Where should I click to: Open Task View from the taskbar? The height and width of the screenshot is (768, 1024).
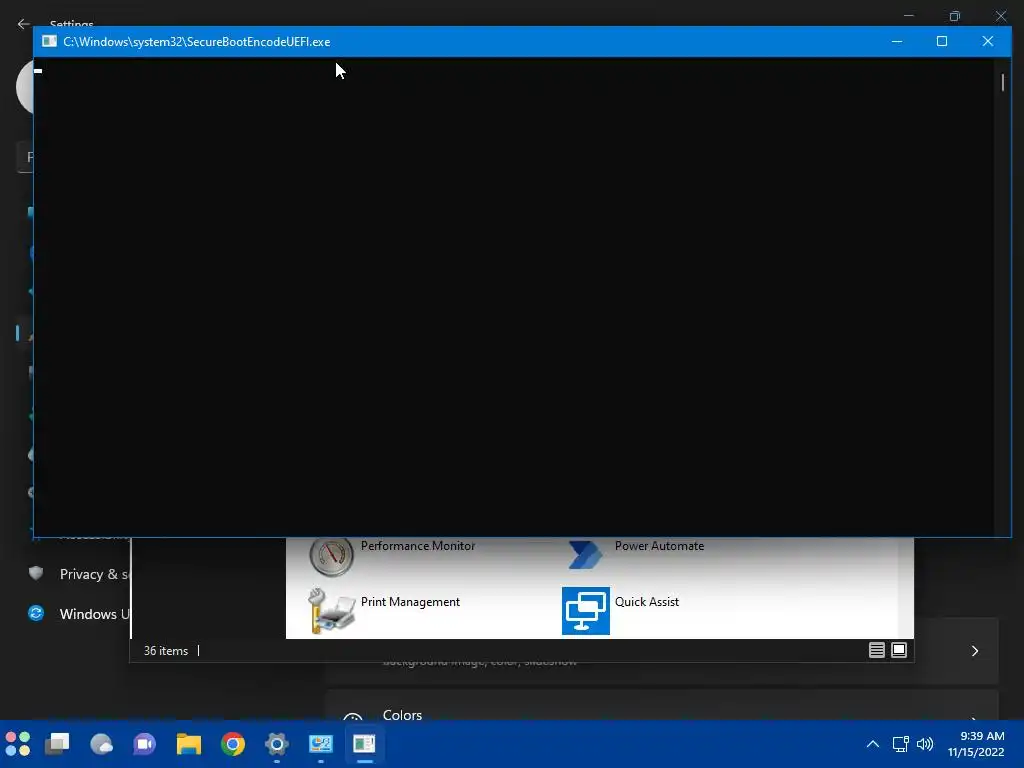(x=57, y=744)
